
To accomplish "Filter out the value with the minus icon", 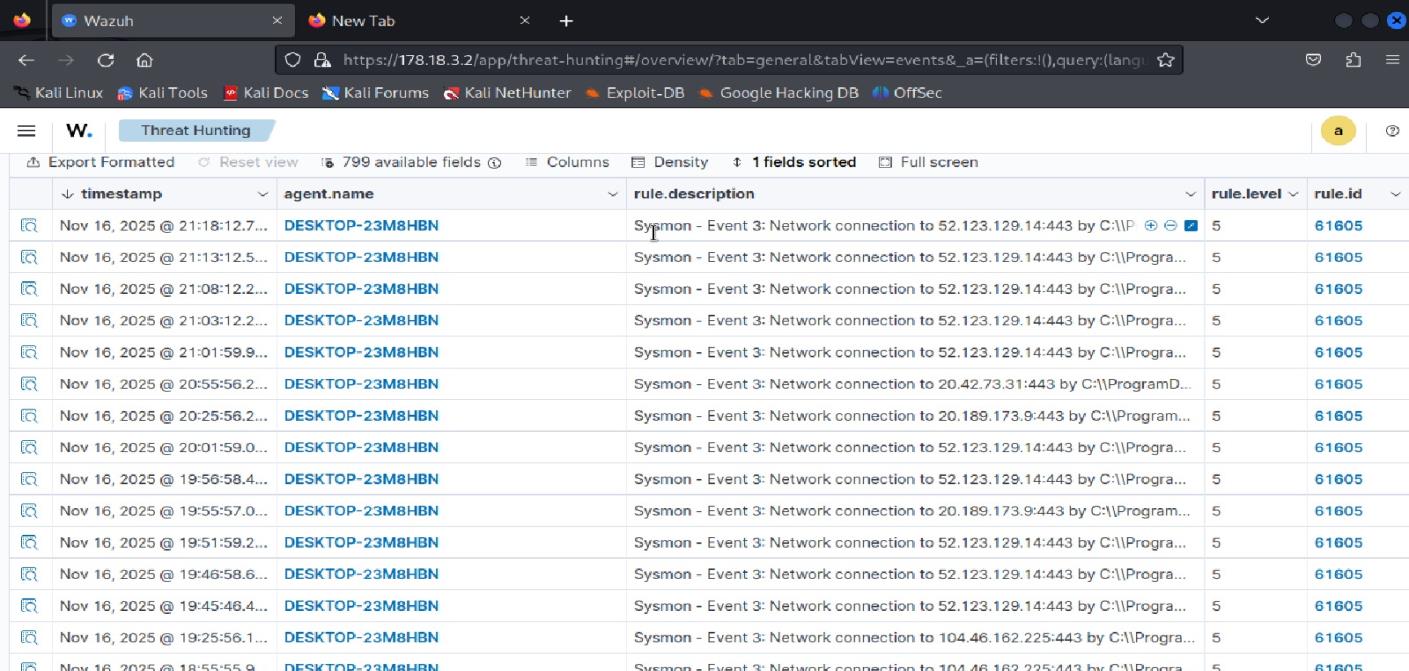I will (x=1168, y=225).
